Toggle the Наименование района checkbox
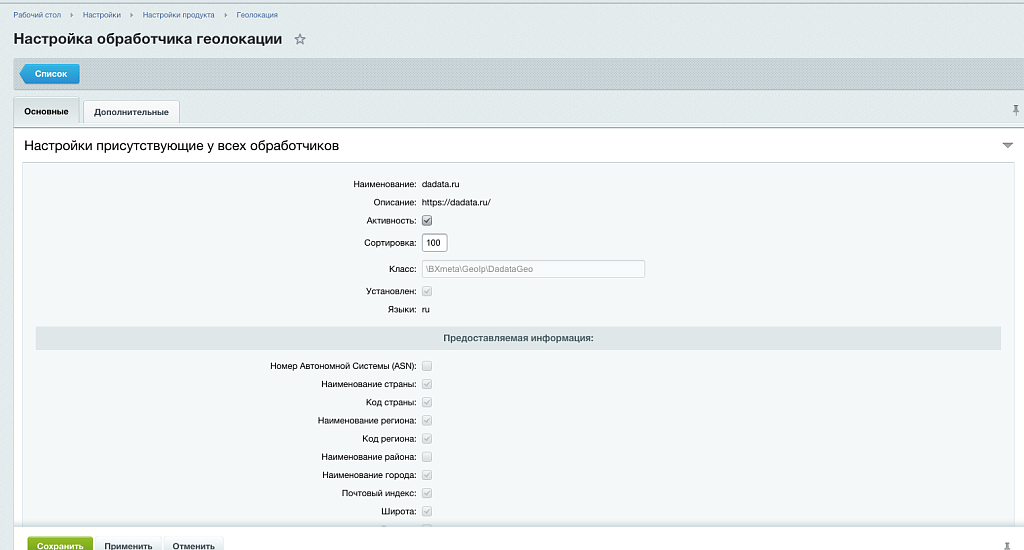Image resolution: width=1024 pixels, height=550 pixels. [x=427, y=456]
